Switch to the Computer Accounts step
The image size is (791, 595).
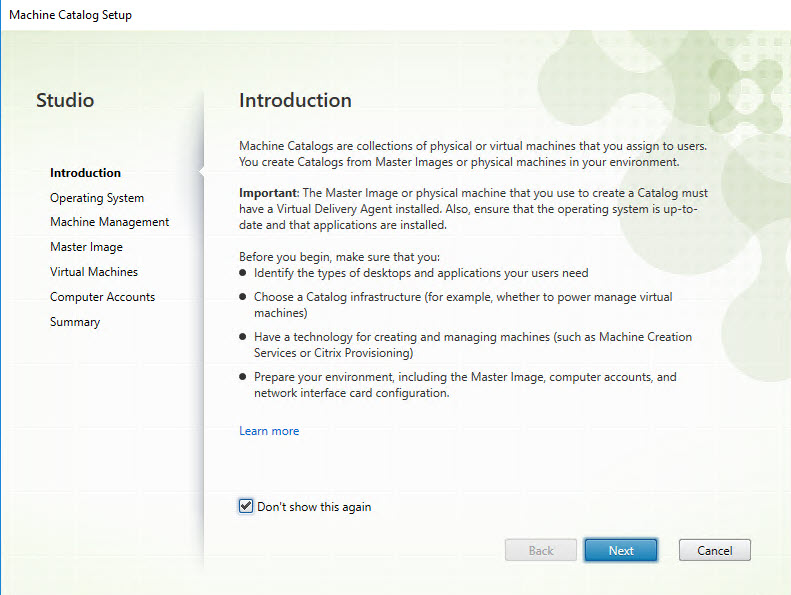pyautogui.click(x=102, y=297)
